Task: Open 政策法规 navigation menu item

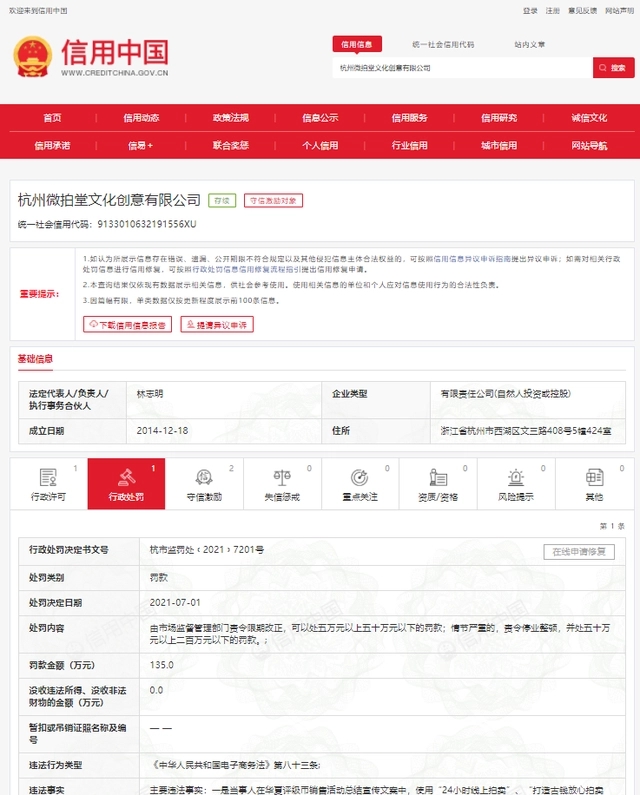Action: point(231,118)
